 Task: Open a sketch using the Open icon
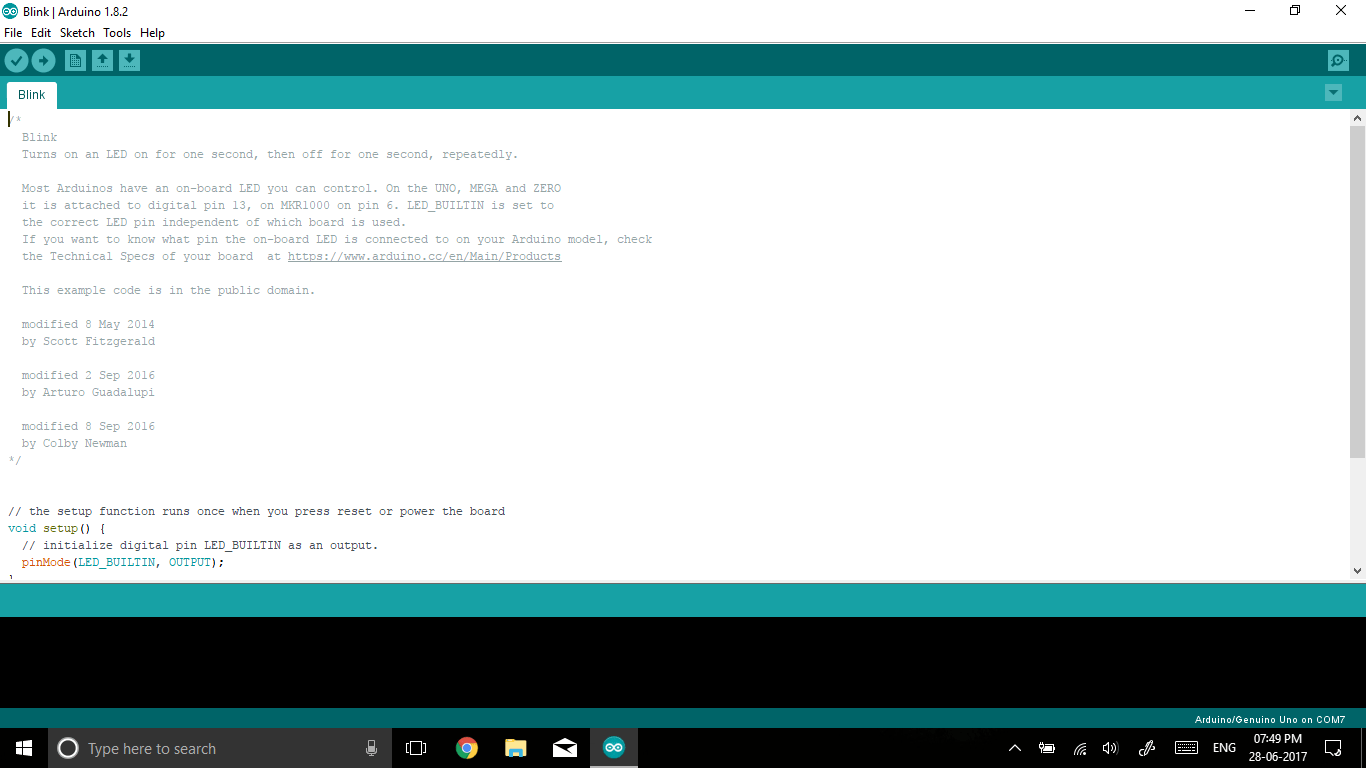(x=102, y=60)
